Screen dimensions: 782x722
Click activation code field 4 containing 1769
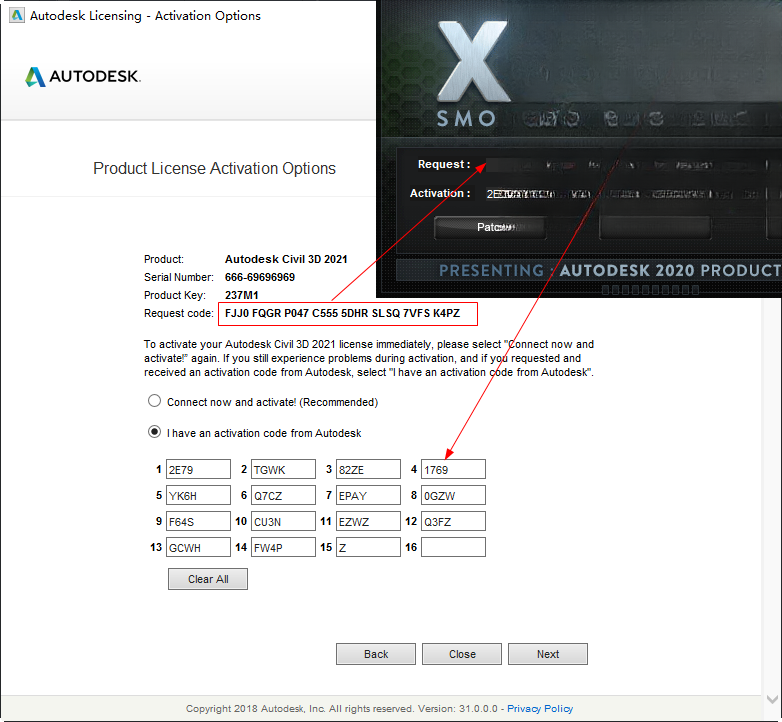(x=453, y=469)
